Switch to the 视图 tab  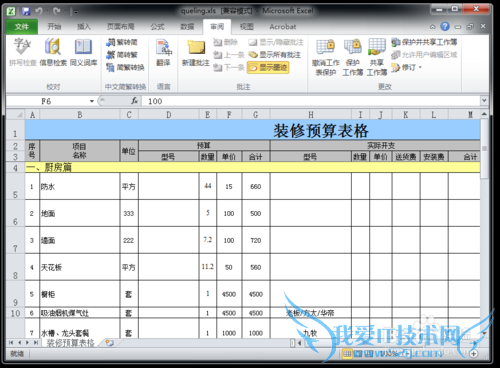(247, 27)
